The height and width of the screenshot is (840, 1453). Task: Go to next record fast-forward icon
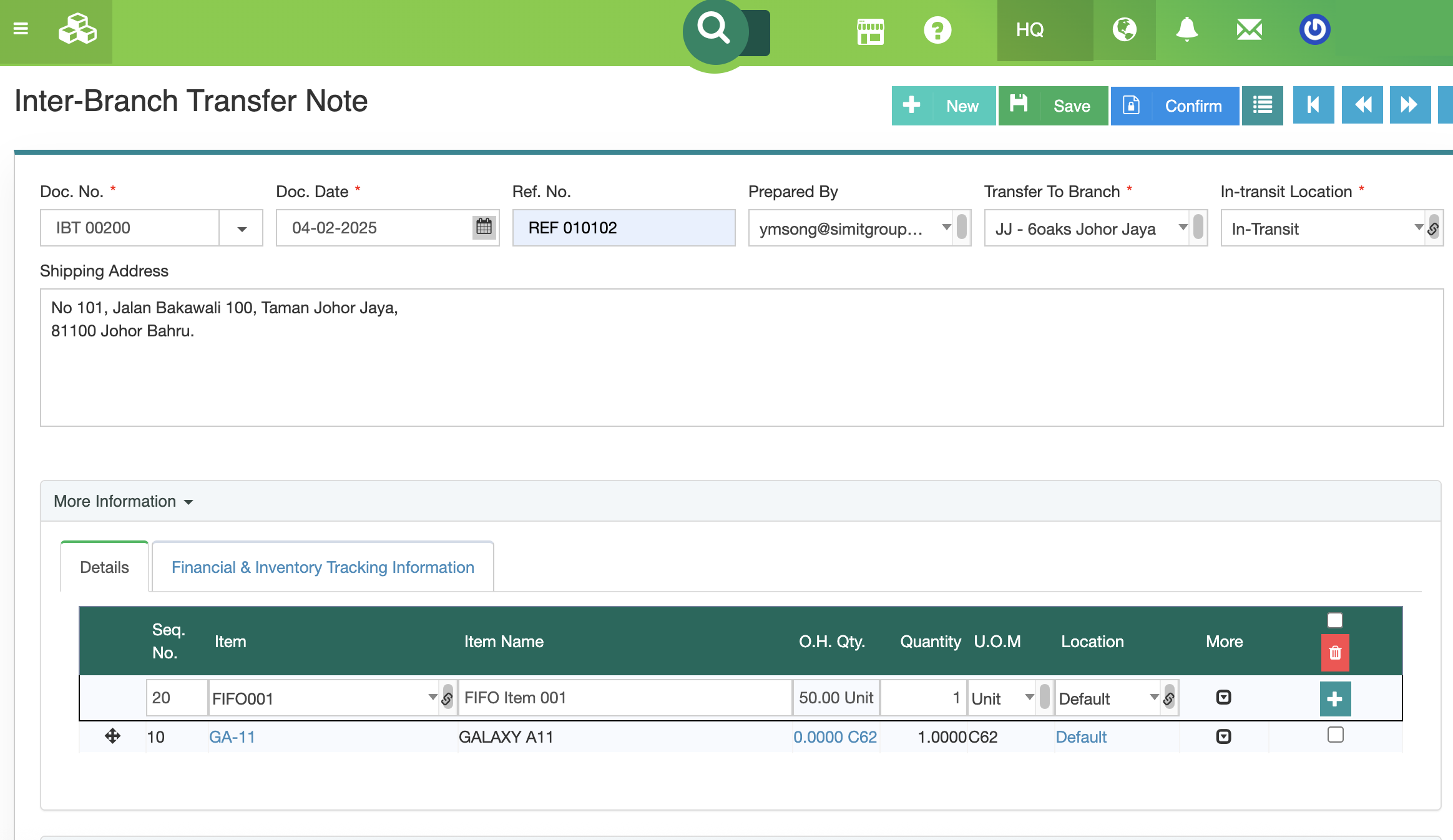1409,105
